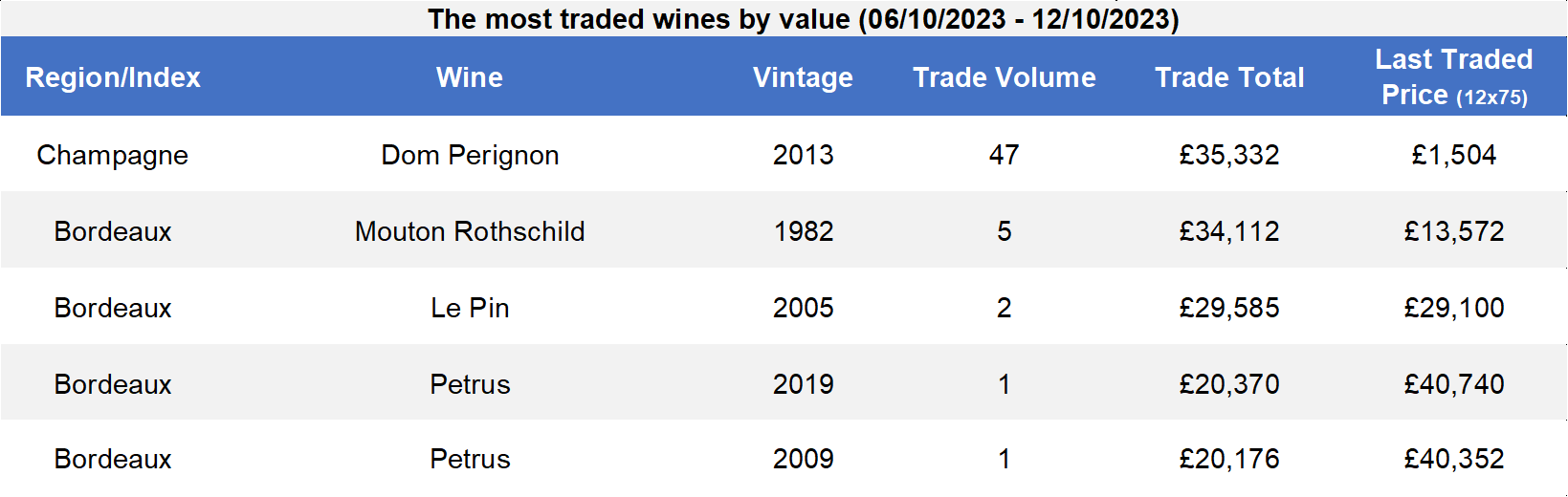Click the Dom Perignon wine cell
Viewport: 1568px width, 497px height.
point(470,155)
